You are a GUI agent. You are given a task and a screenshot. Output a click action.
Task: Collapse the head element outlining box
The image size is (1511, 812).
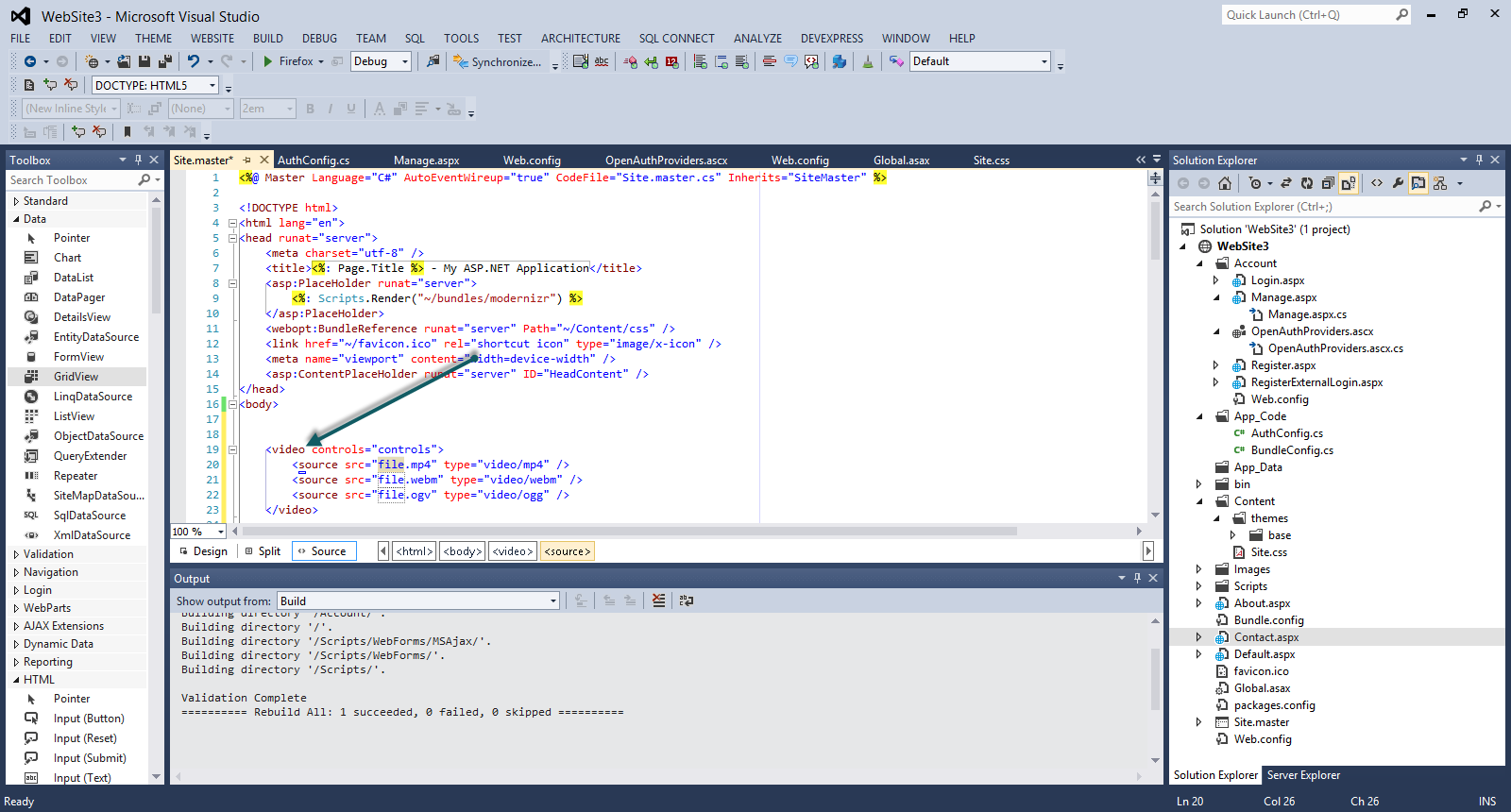(232, 238)
